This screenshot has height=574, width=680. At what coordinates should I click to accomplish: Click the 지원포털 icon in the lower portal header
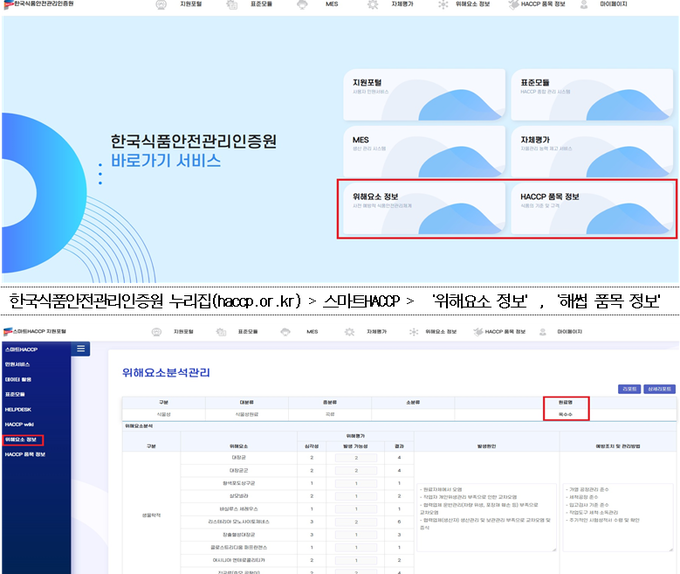pyautogui.click(x=157, y=332)
